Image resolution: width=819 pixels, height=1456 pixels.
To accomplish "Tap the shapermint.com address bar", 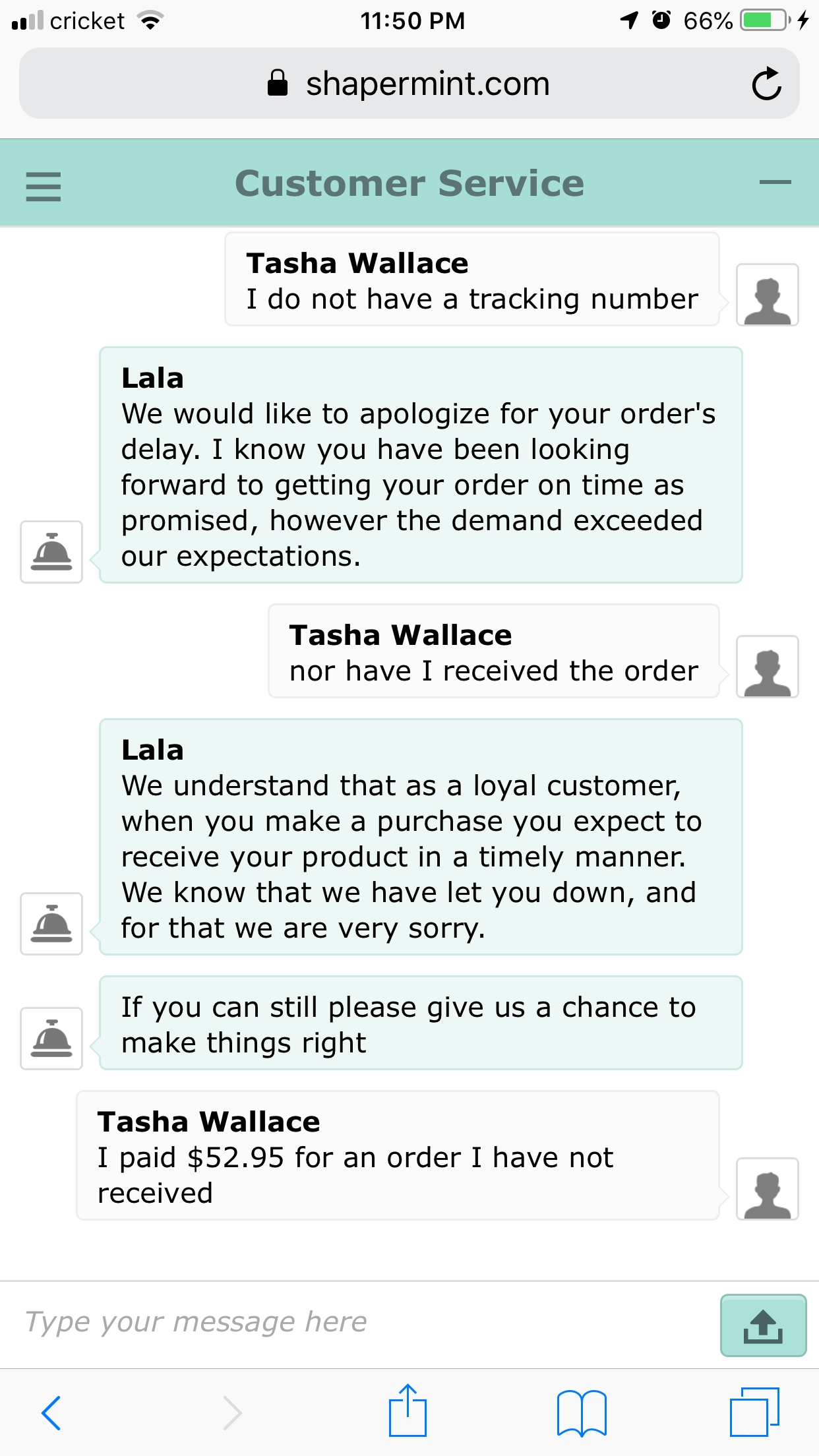I will coord(409,83).
